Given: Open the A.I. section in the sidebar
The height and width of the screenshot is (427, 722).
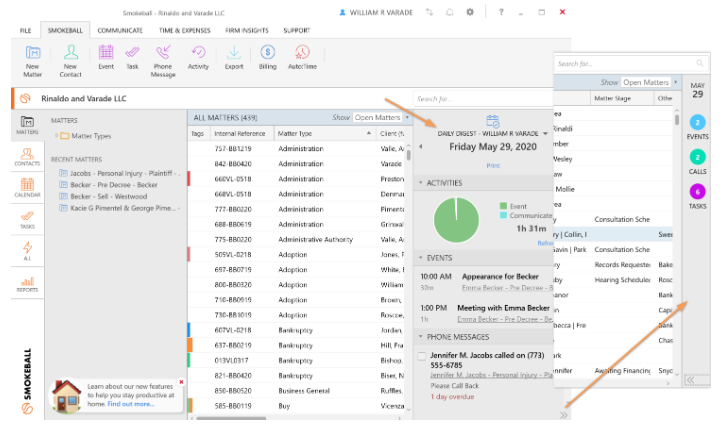Looking at the screenshot, I should [x=27, y=251].
